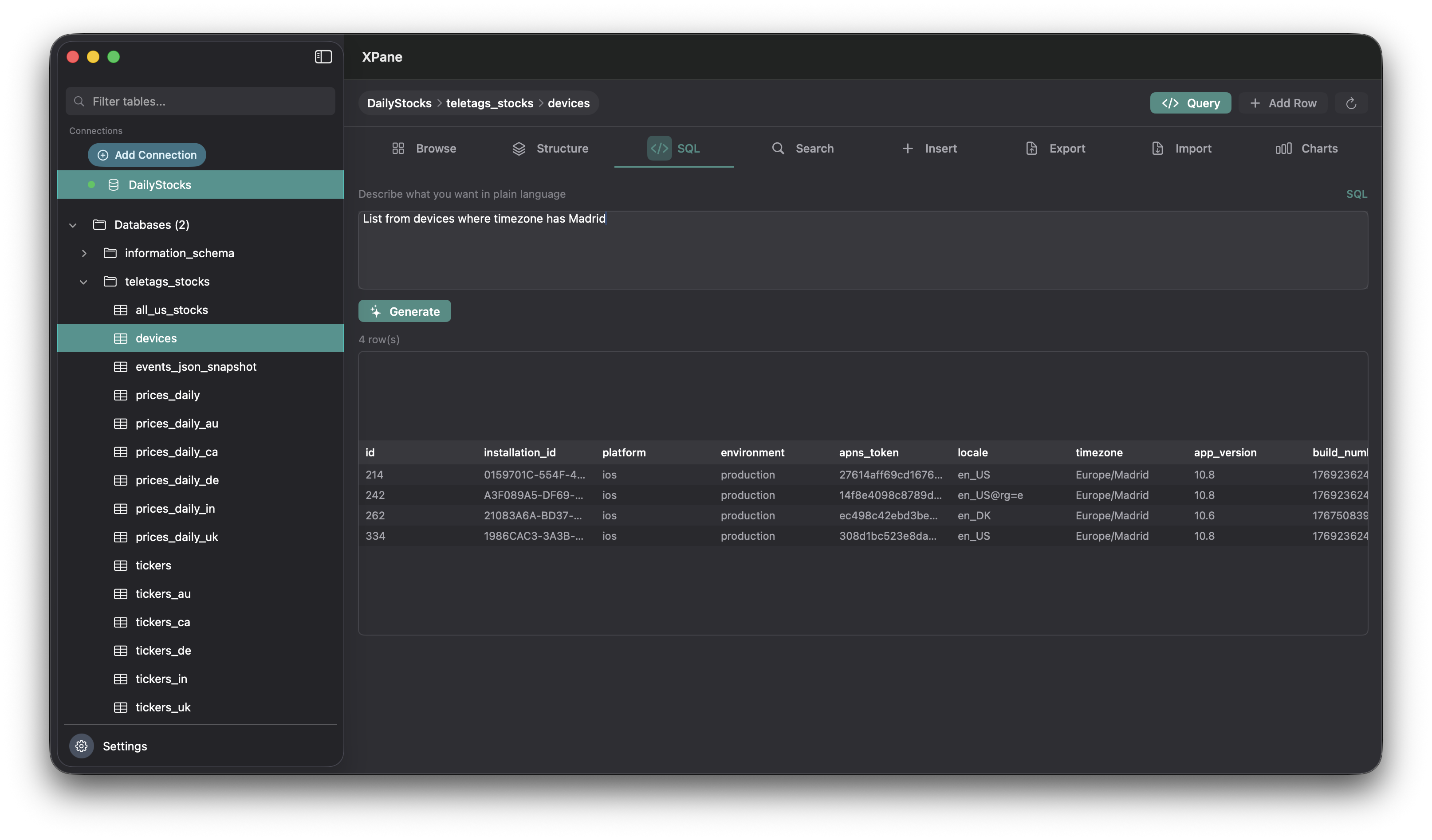
Task: Click the plus-circle icon in Add Connection
Action: (x=103, y=155)
